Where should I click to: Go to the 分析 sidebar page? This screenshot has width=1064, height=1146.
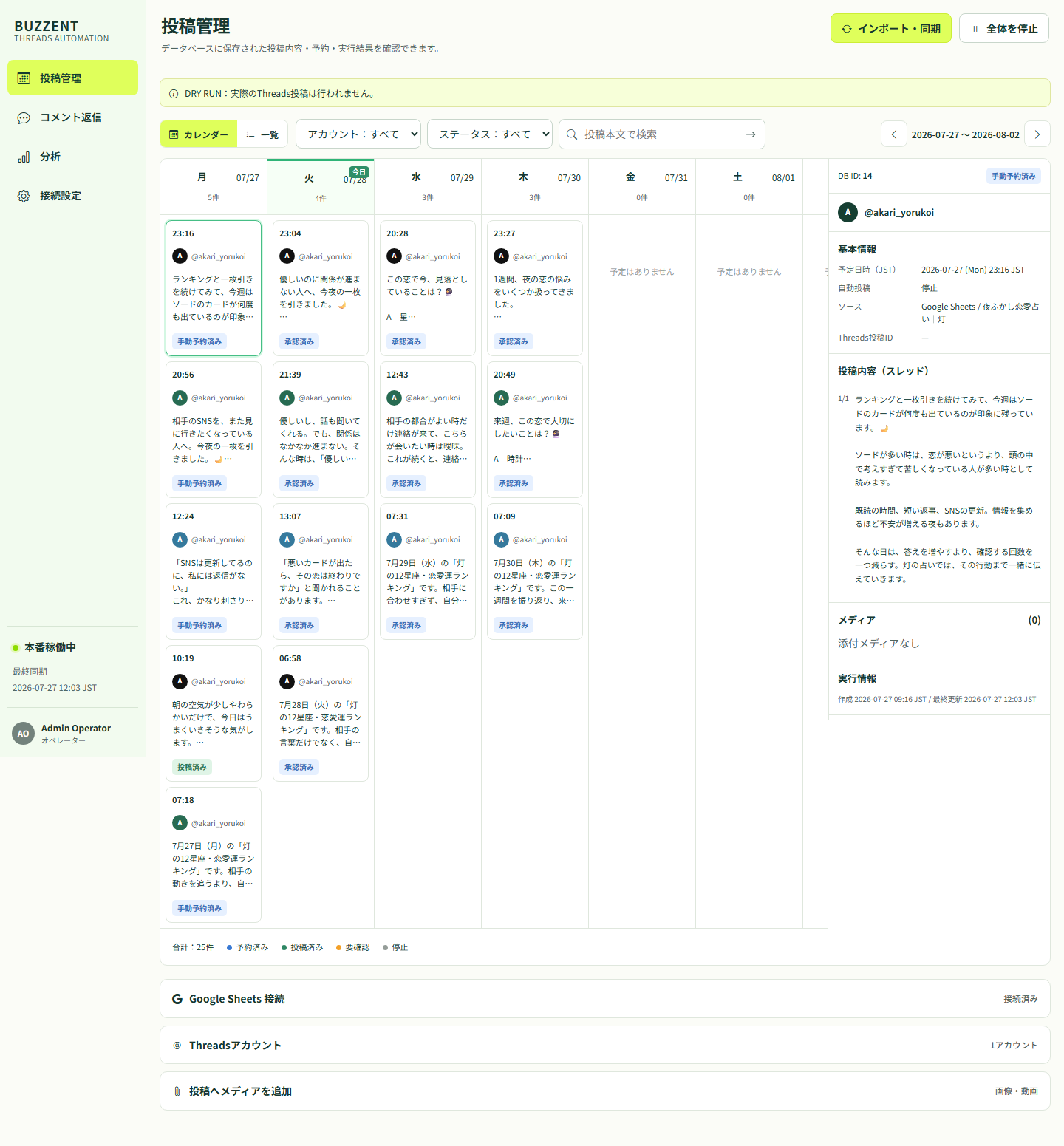[x=72, y=157]
